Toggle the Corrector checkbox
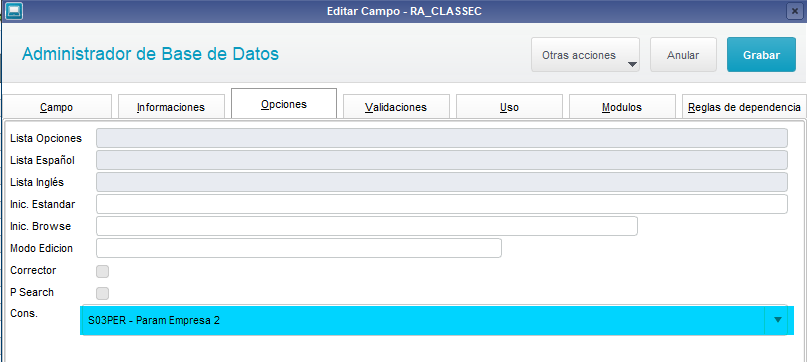The image size is (807, 362). click(x=102, y=271)
